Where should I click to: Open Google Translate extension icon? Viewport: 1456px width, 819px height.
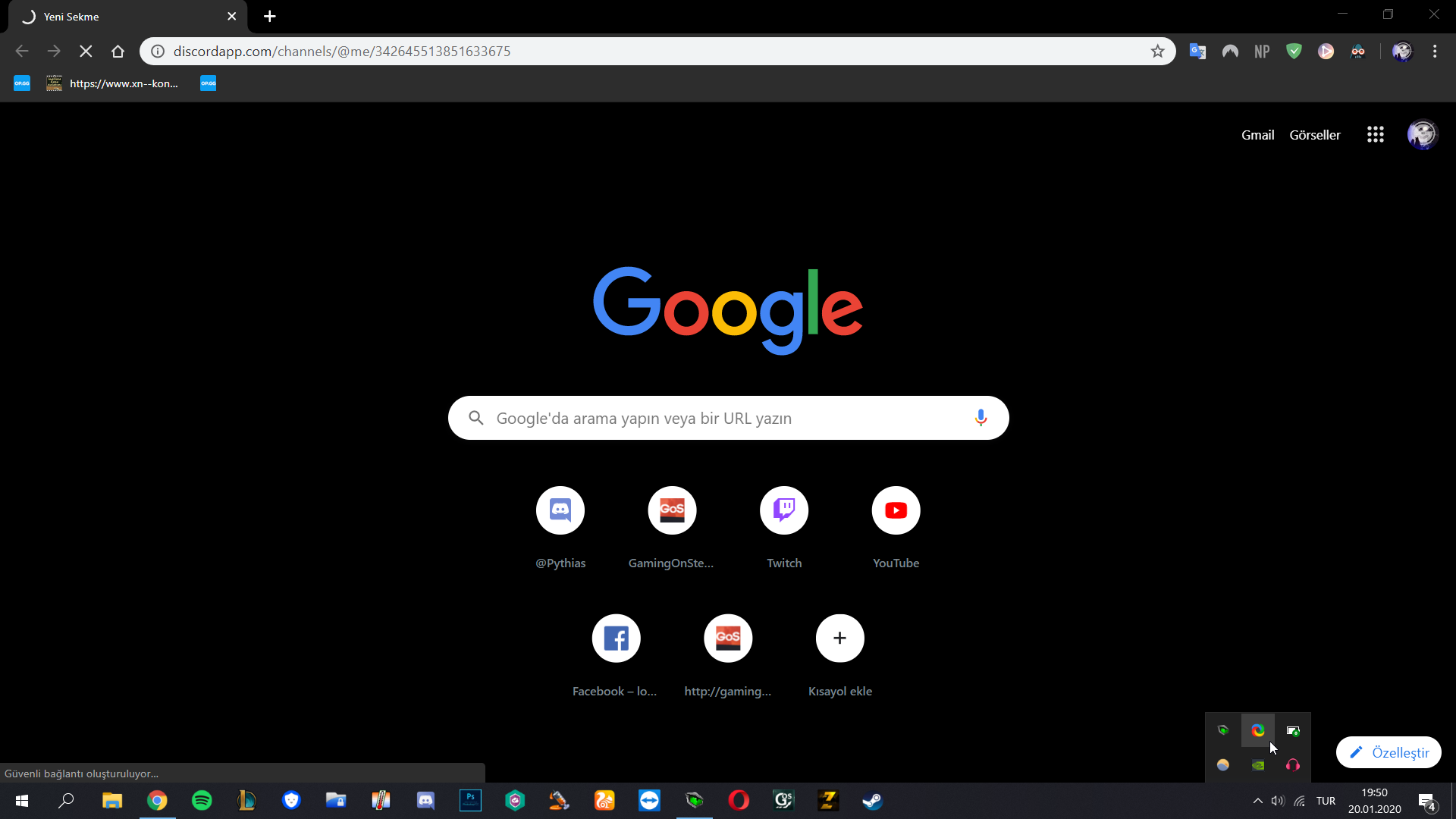(x=1197, y=52)
